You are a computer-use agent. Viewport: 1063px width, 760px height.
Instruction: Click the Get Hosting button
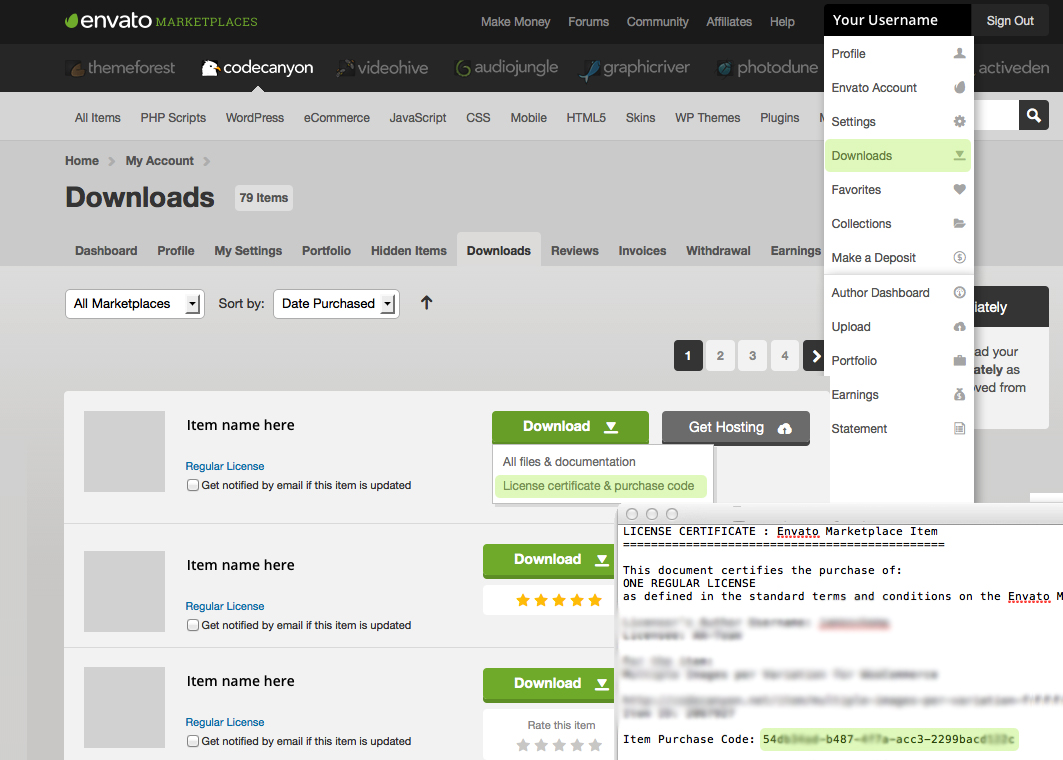736,428
